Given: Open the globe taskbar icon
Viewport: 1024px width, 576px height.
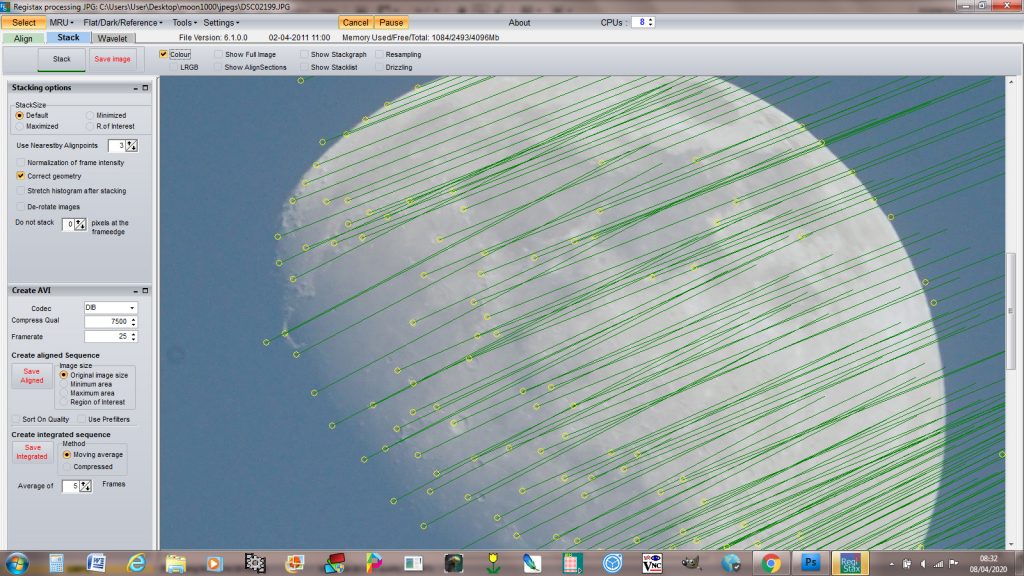Looking at the screenshot, I should pyautogui.click(x=731, y=563).
